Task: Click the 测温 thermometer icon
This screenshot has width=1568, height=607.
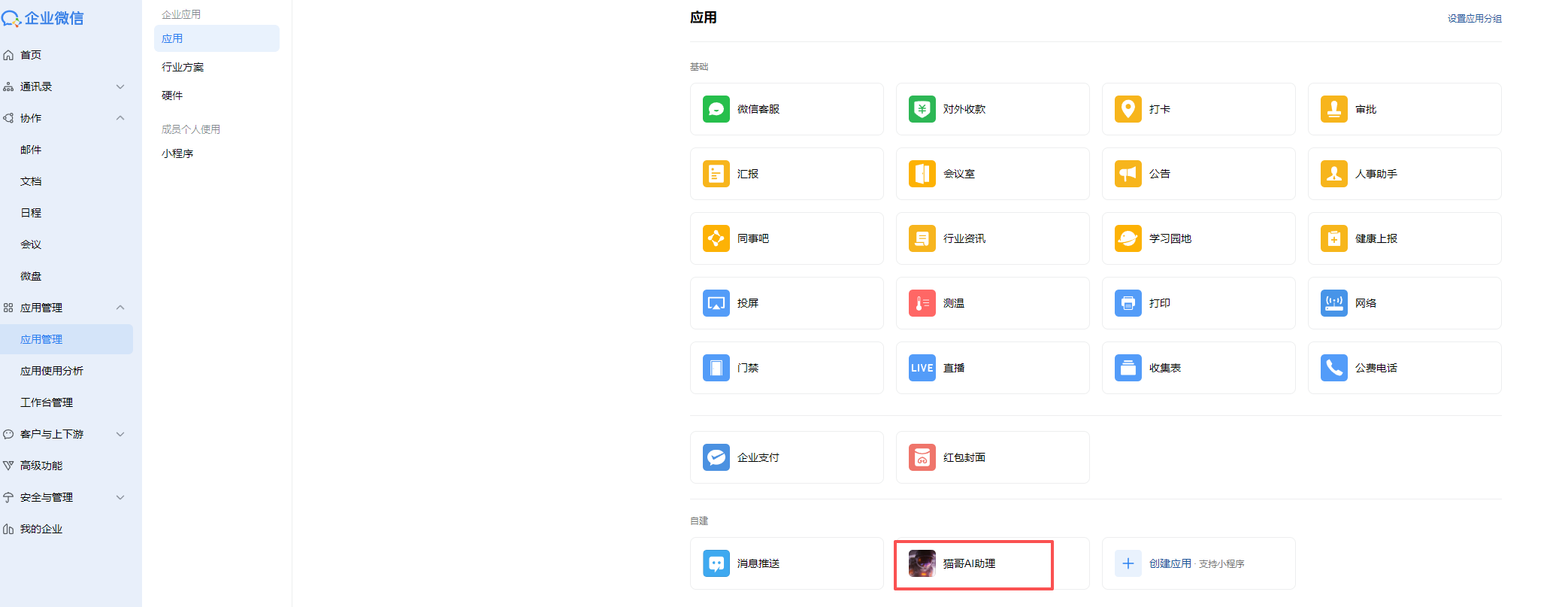Action: 922,303
